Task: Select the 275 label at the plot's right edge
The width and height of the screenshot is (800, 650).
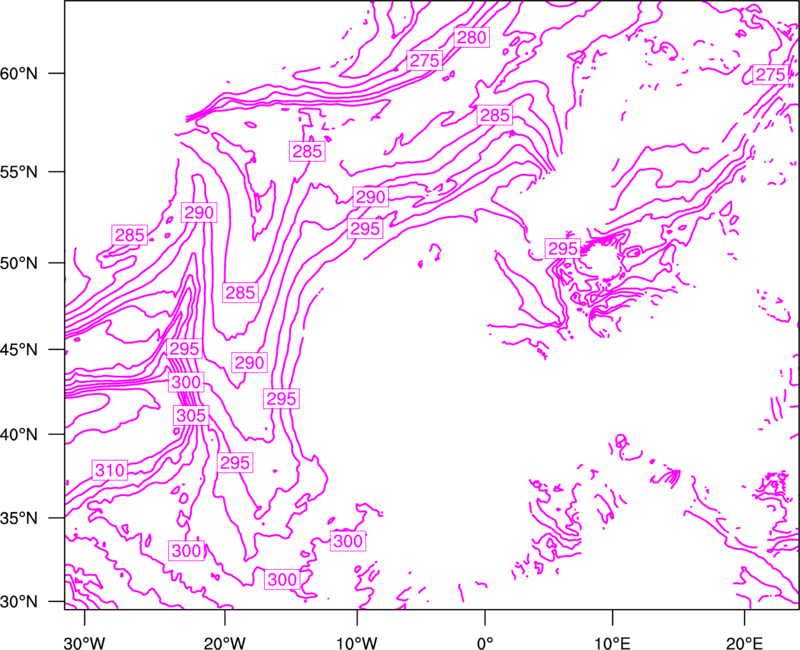Action: point(770,75)
